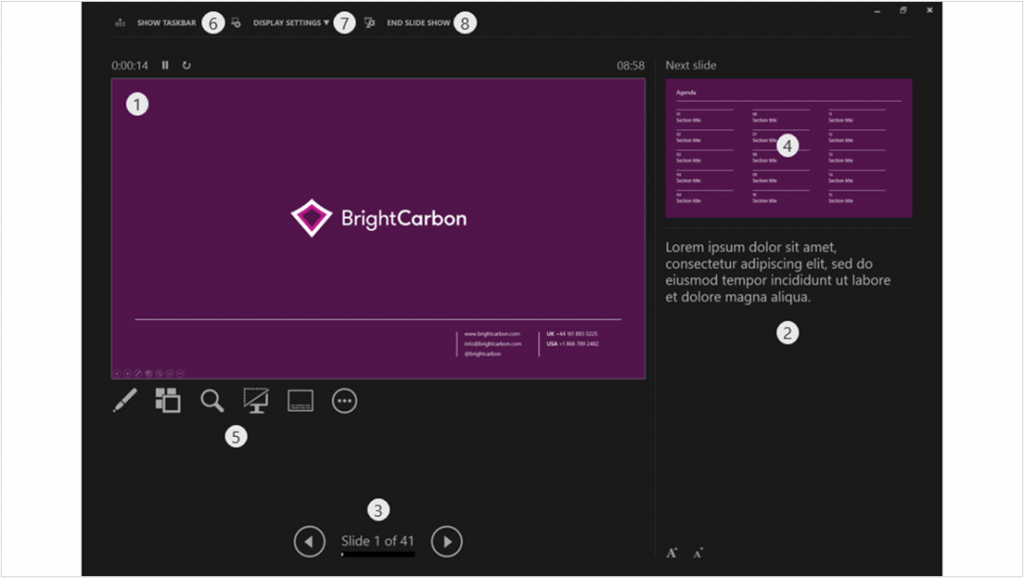Open more slide show options
The width and height of the screenshot is (1024, 578).
click(343, 400)
